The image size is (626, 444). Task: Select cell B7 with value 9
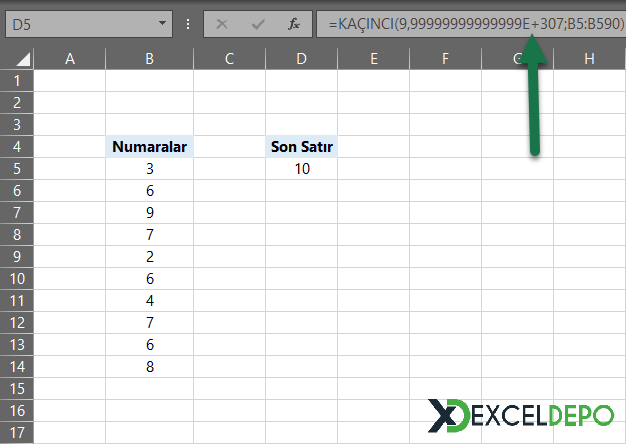[x=150, y=212]
